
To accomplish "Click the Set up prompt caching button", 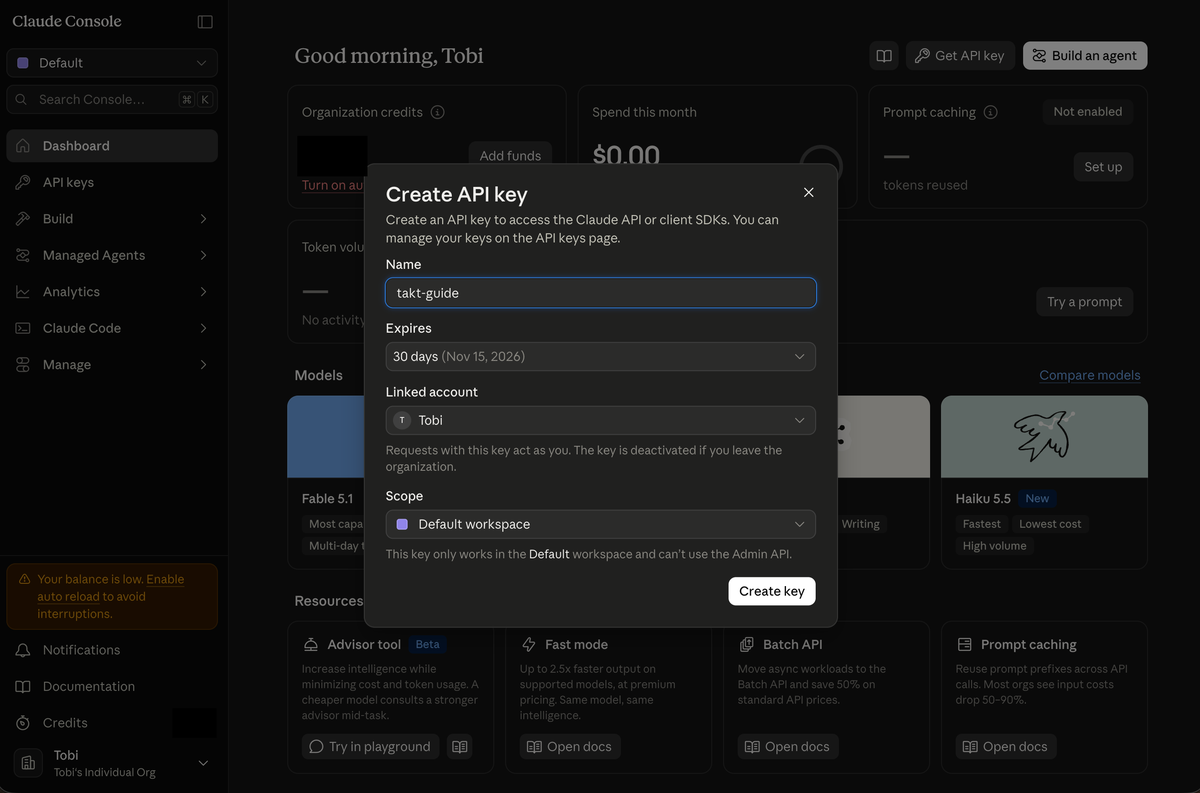I will [1103, 167].
